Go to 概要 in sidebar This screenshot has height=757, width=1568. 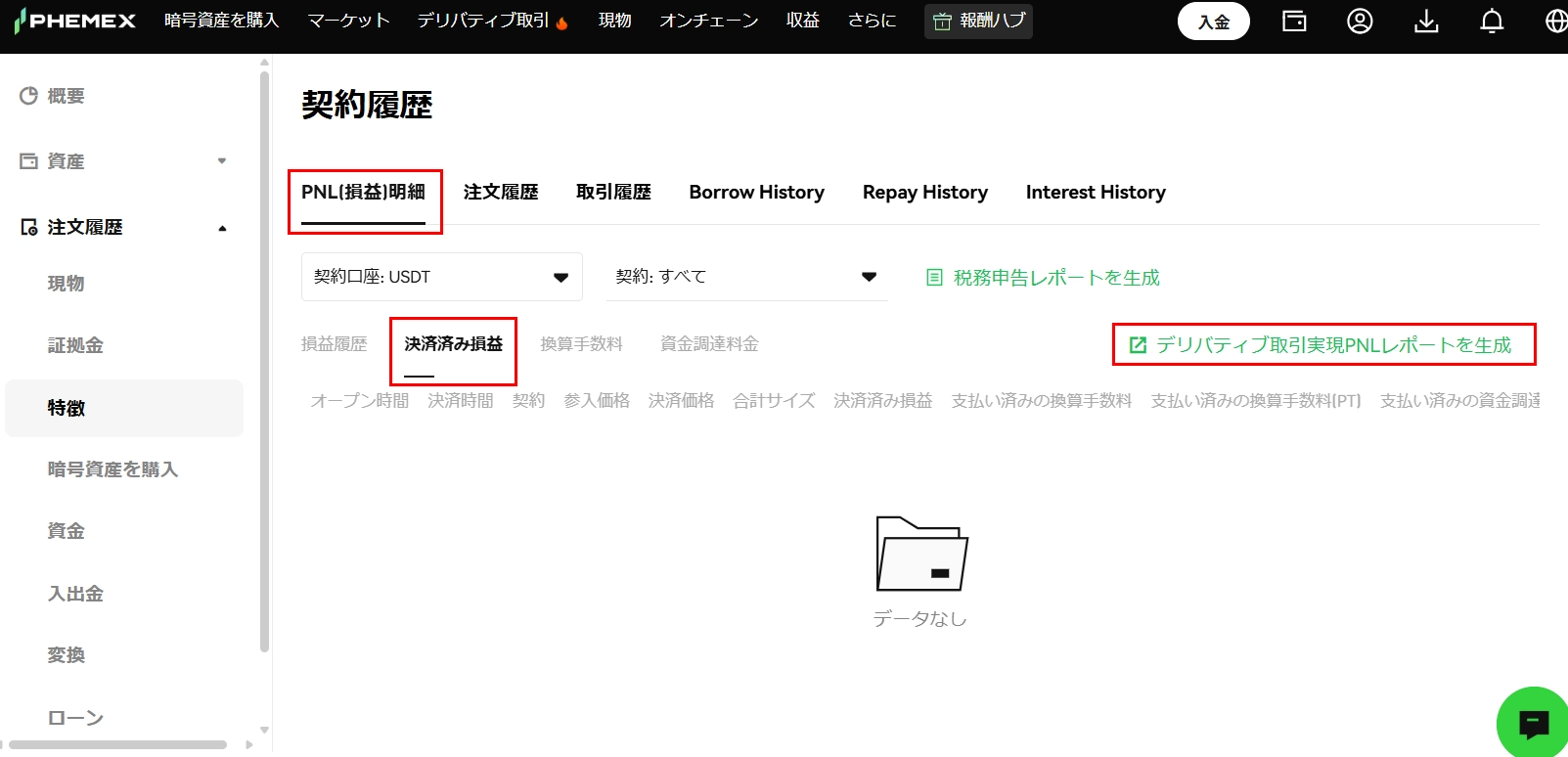coord(67,96)
